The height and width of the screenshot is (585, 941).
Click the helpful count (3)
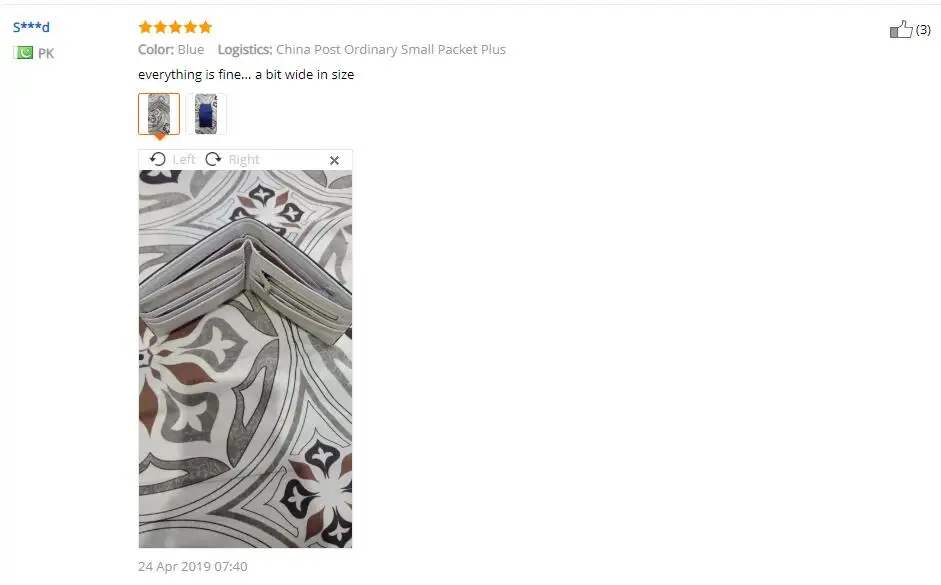coord(923,29)
